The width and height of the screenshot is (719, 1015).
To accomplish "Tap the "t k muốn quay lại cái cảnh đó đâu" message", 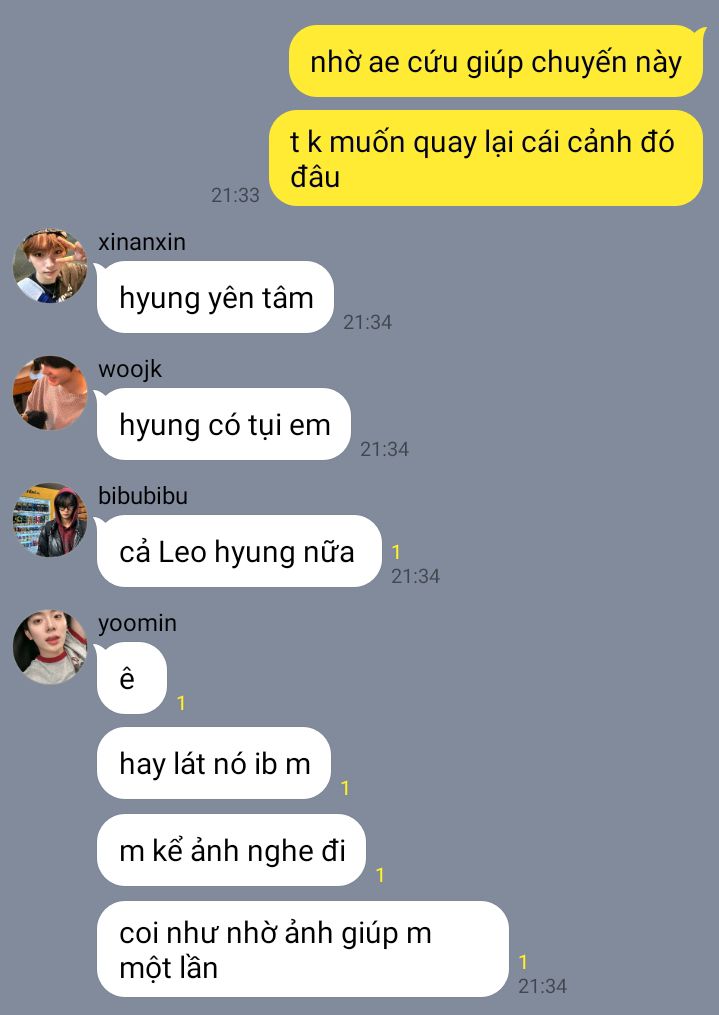I will click(x=485, y=159).
